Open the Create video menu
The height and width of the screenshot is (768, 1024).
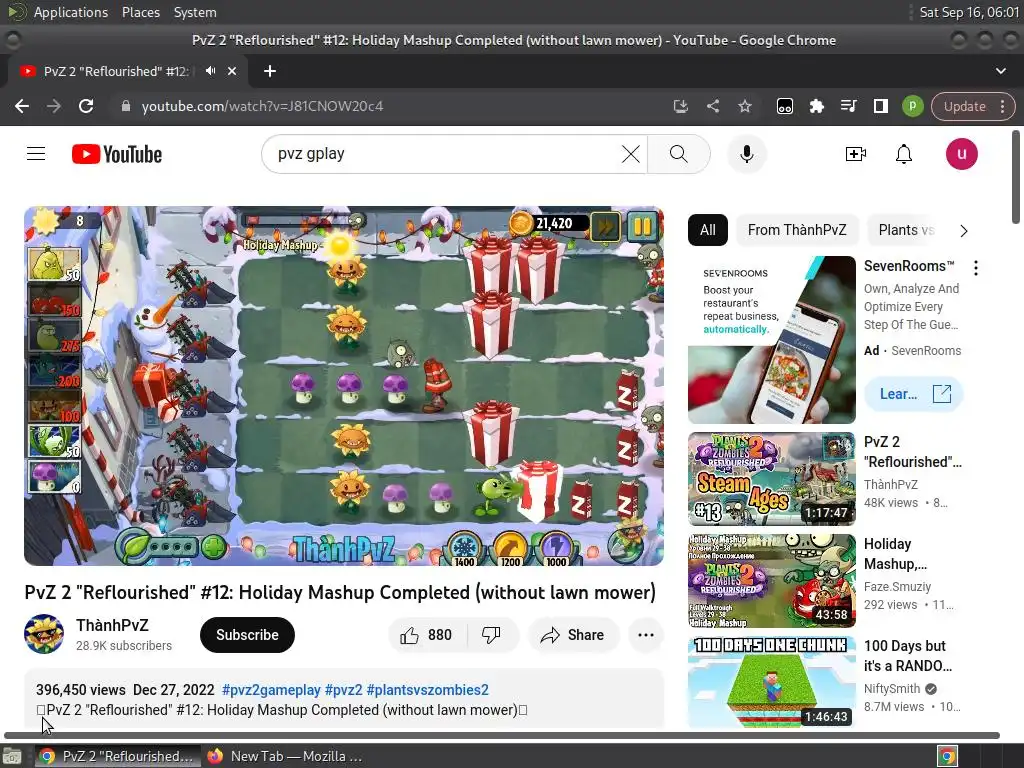tap(856, 154)
